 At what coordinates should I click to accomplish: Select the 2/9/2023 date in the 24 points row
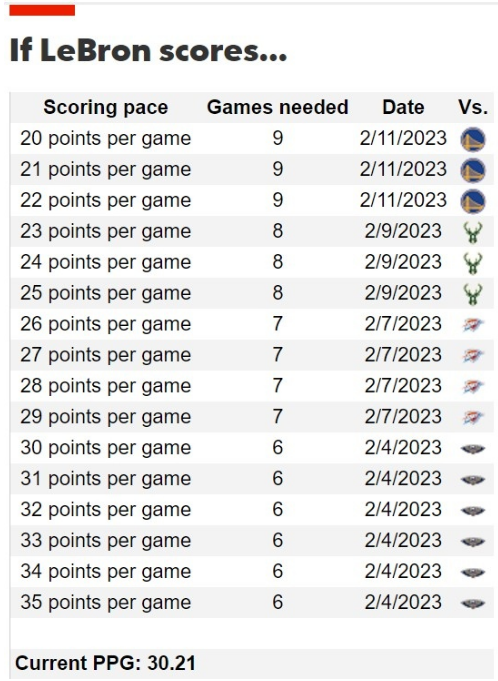[x=403, y=262]
